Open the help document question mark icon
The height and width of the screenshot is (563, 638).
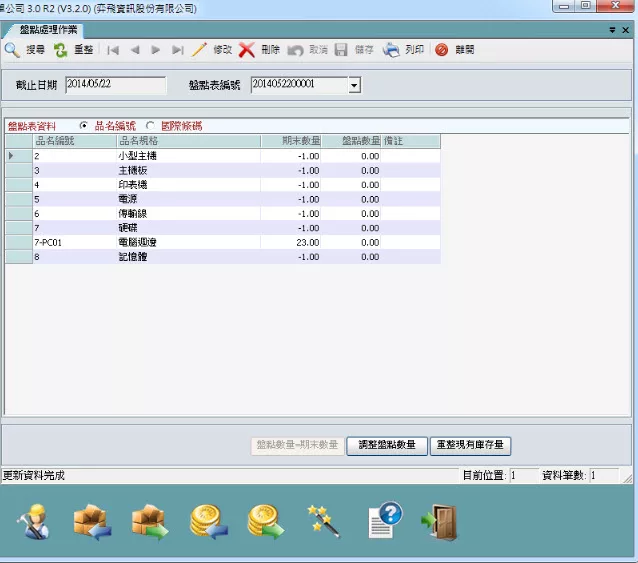[x=384, y=519]
